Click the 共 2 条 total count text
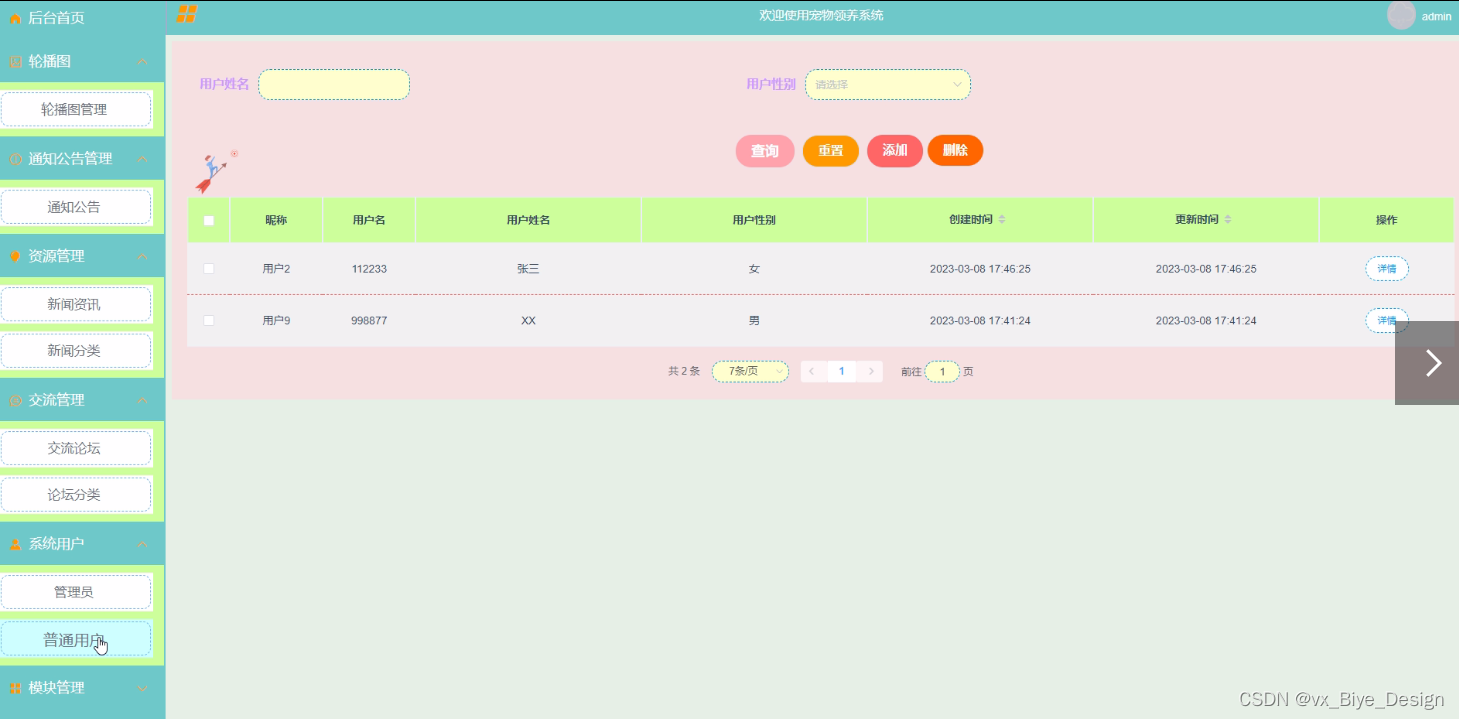This screenshot has height=719, width=1459. pos(684,372)
